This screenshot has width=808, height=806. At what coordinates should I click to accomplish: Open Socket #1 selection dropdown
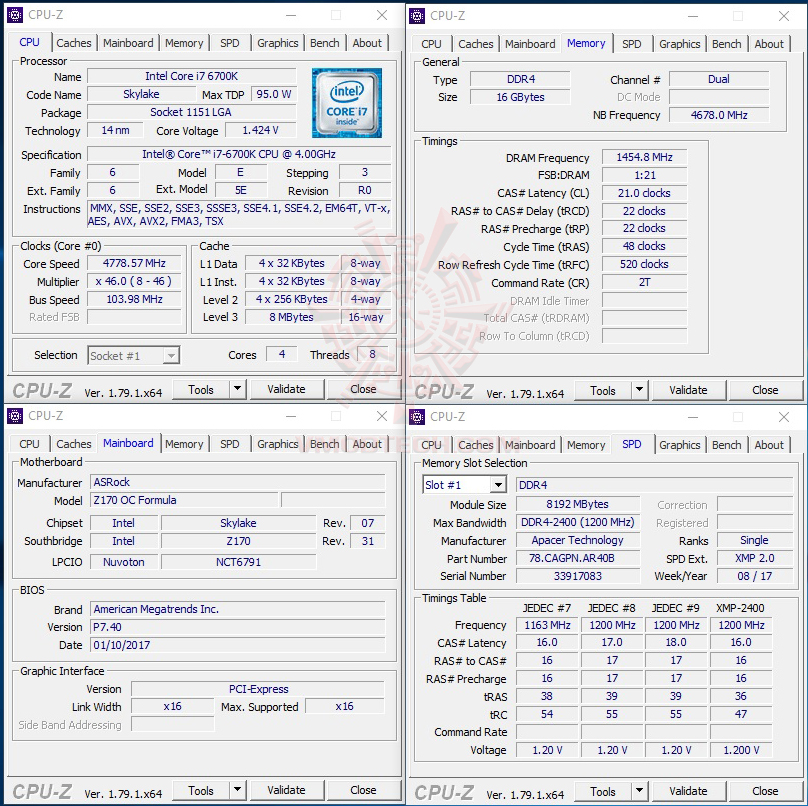coord(133,356)
